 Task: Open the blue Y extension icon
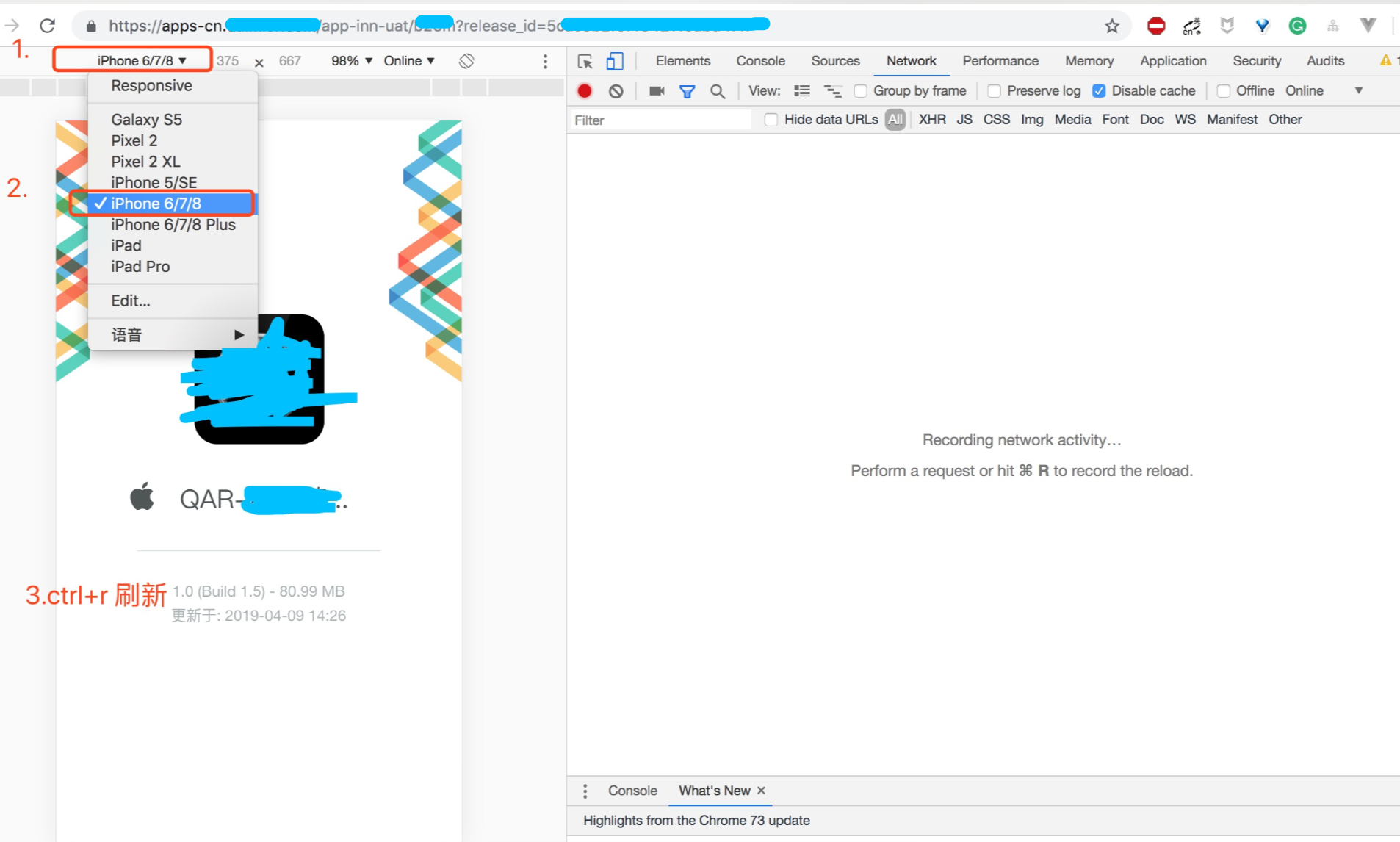pyautogui.click(x=1262, y=26)
